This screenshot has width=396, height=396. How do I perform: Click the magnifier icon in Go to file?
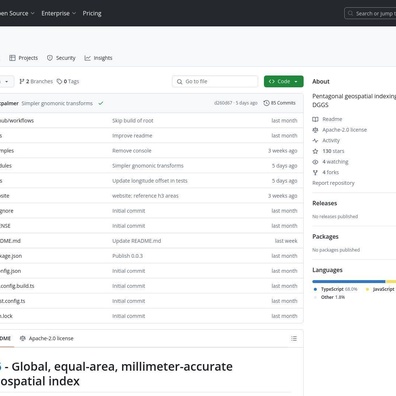point(179,81)
